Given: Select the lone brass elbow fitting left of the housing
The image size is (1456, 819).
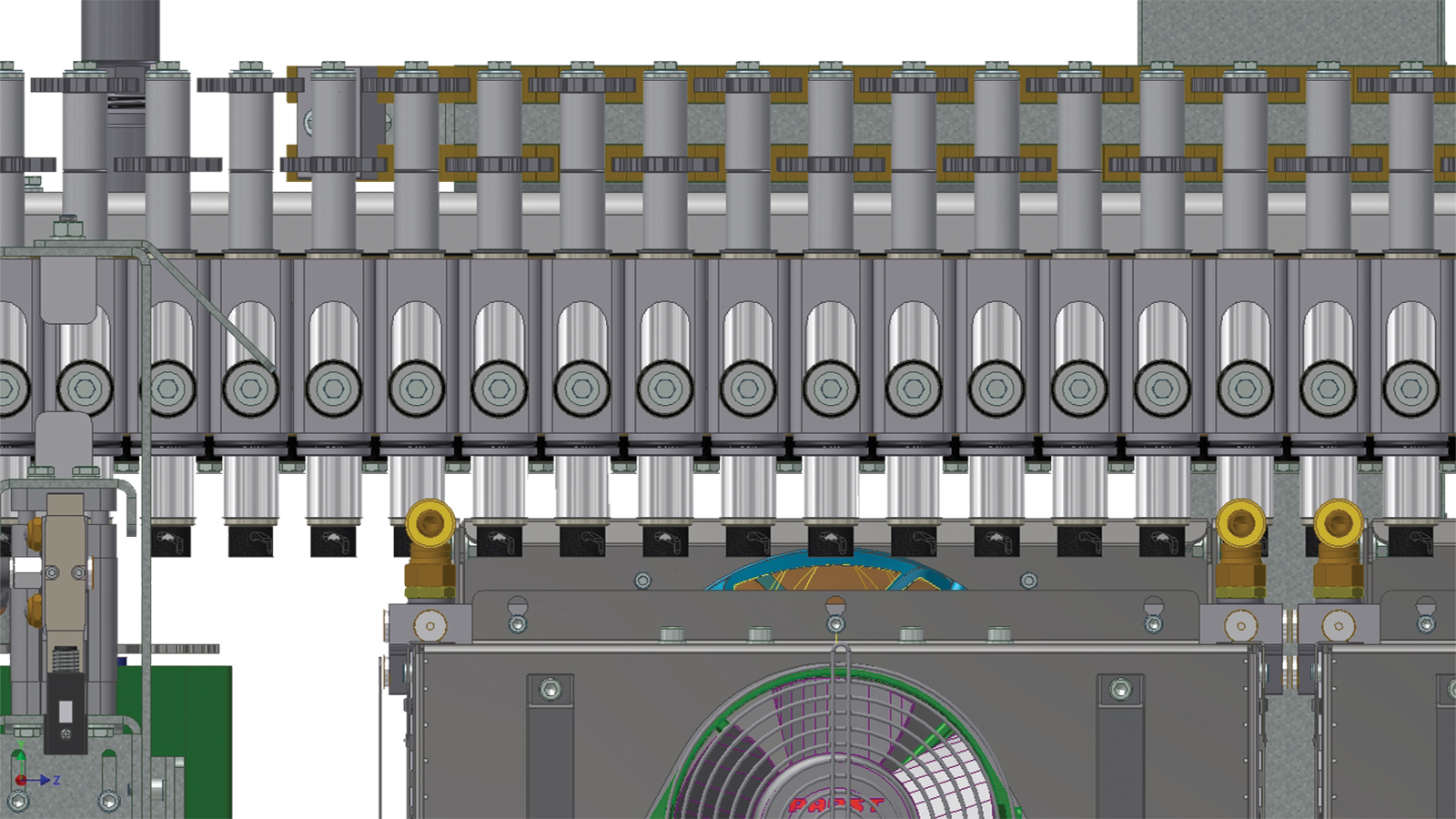Looking at the screenshot, I should [430, 549].
